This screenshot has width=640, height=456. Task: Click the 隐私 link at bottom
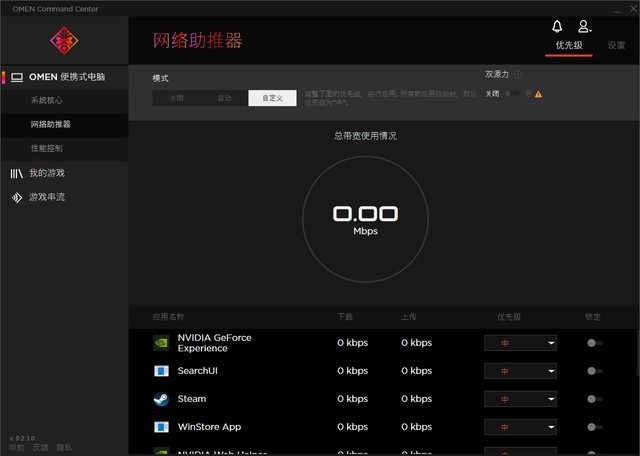64,448
